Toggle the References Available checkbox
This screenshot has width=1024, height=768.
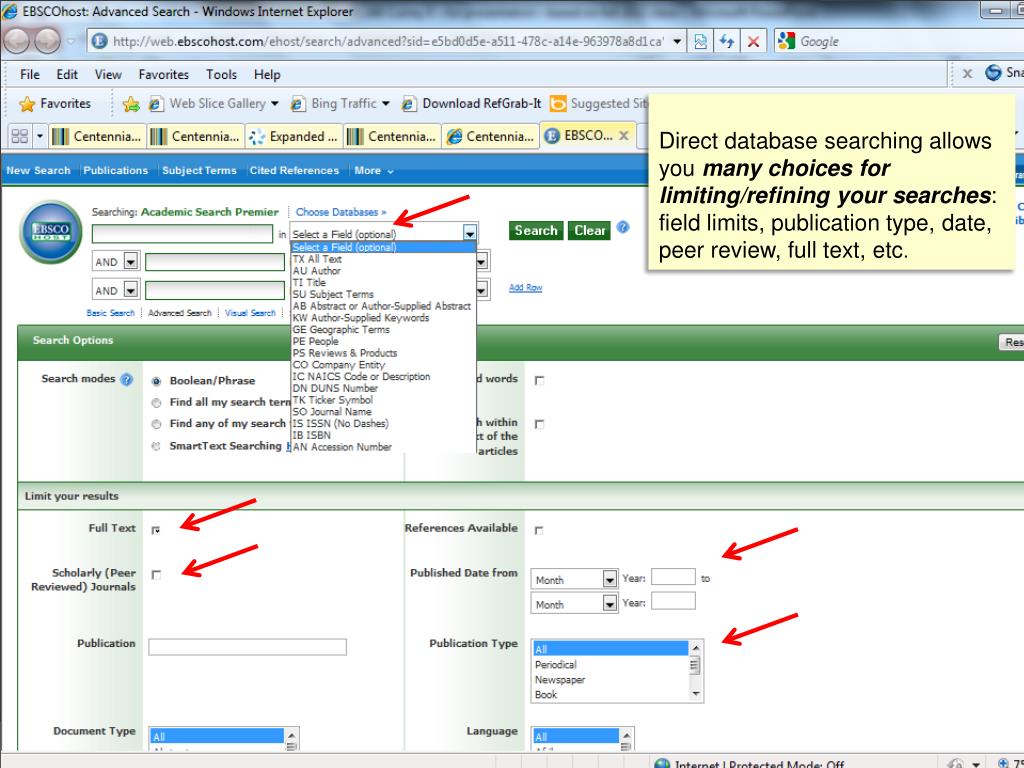tap(539, 530)
